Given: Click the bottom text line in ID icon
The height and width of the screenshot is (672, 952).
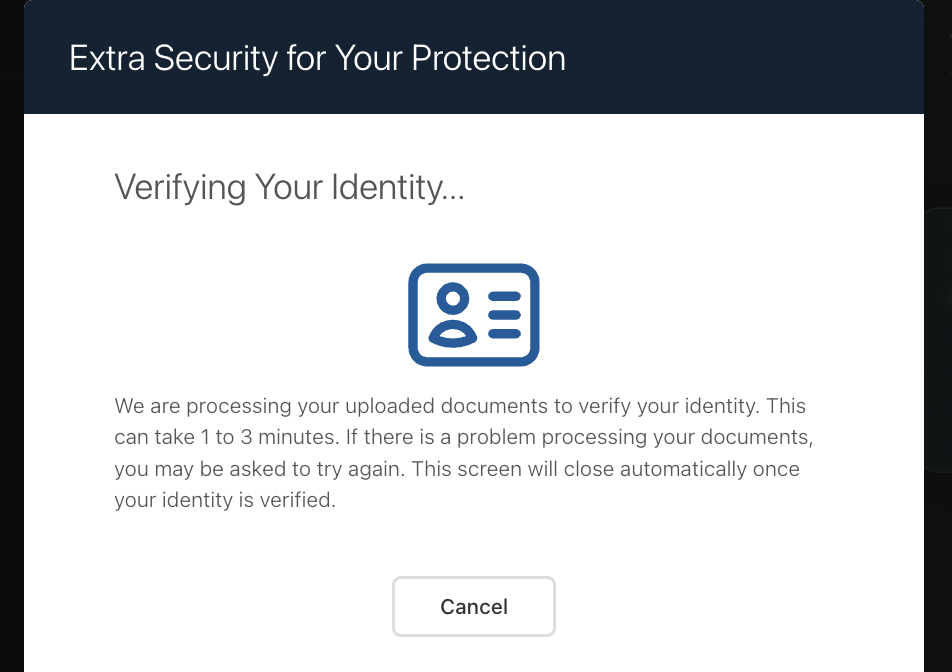Looking at the screenshot, I should tap(505, 333).
